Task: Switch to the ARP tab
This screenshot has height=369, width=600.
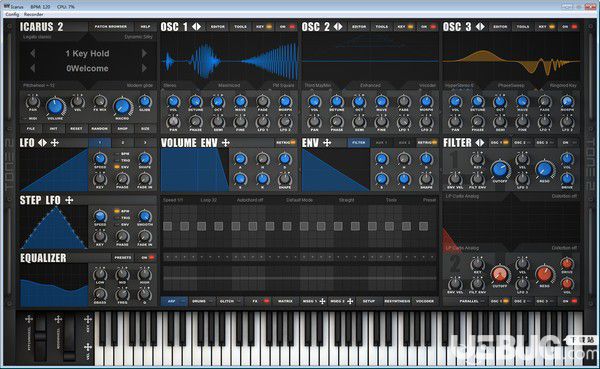Action: point(174,302)
